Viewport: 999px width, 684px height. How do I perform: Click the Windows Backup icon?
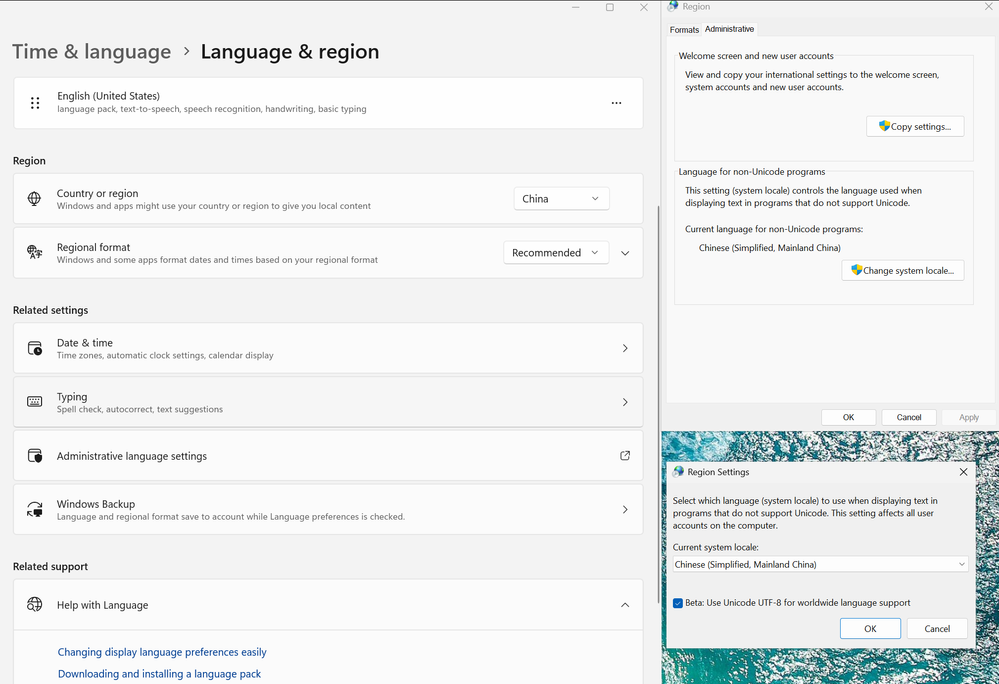[x=35, y=510]
